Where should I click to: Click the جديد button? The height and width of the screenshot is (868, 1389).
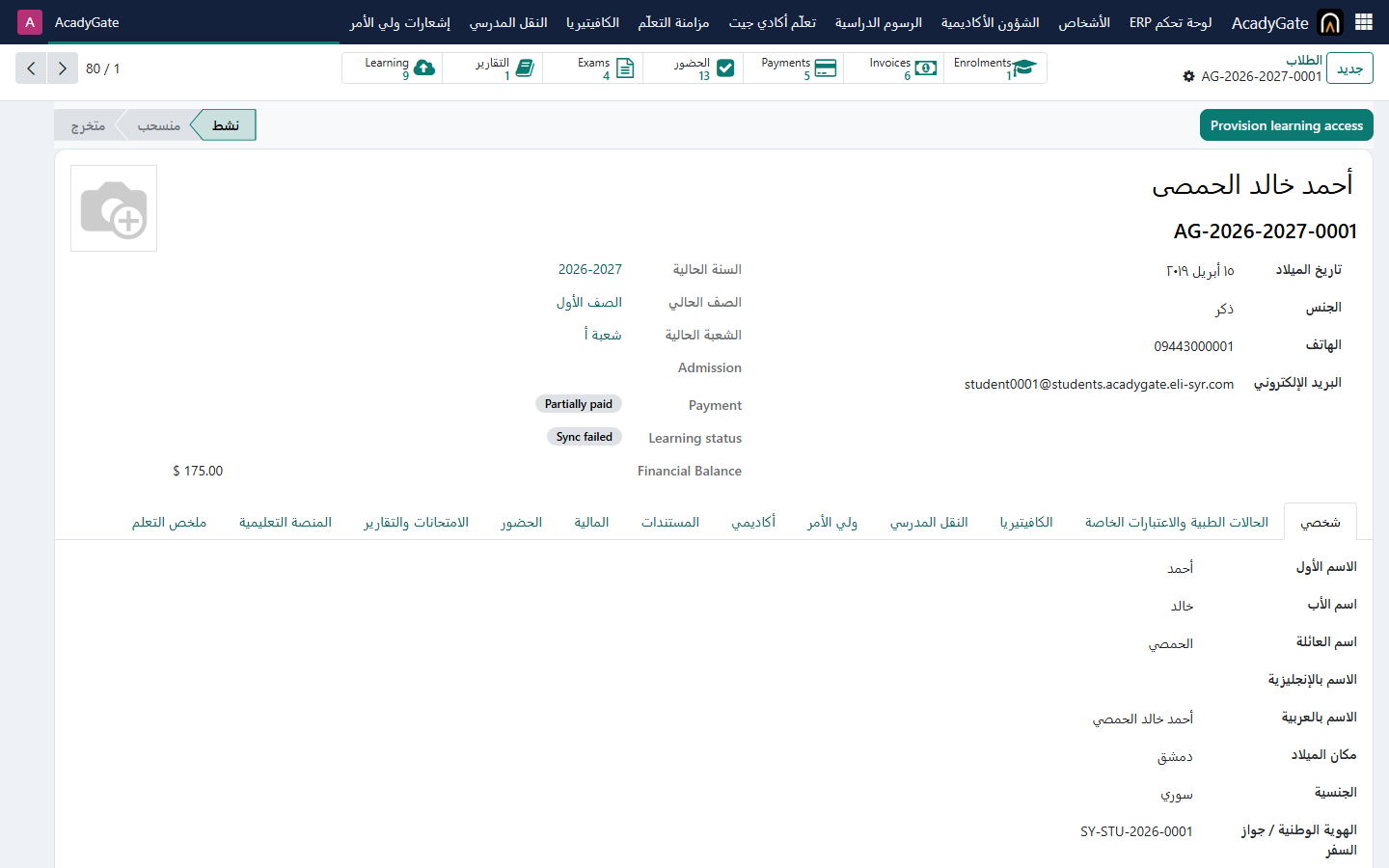point(1349,68)
